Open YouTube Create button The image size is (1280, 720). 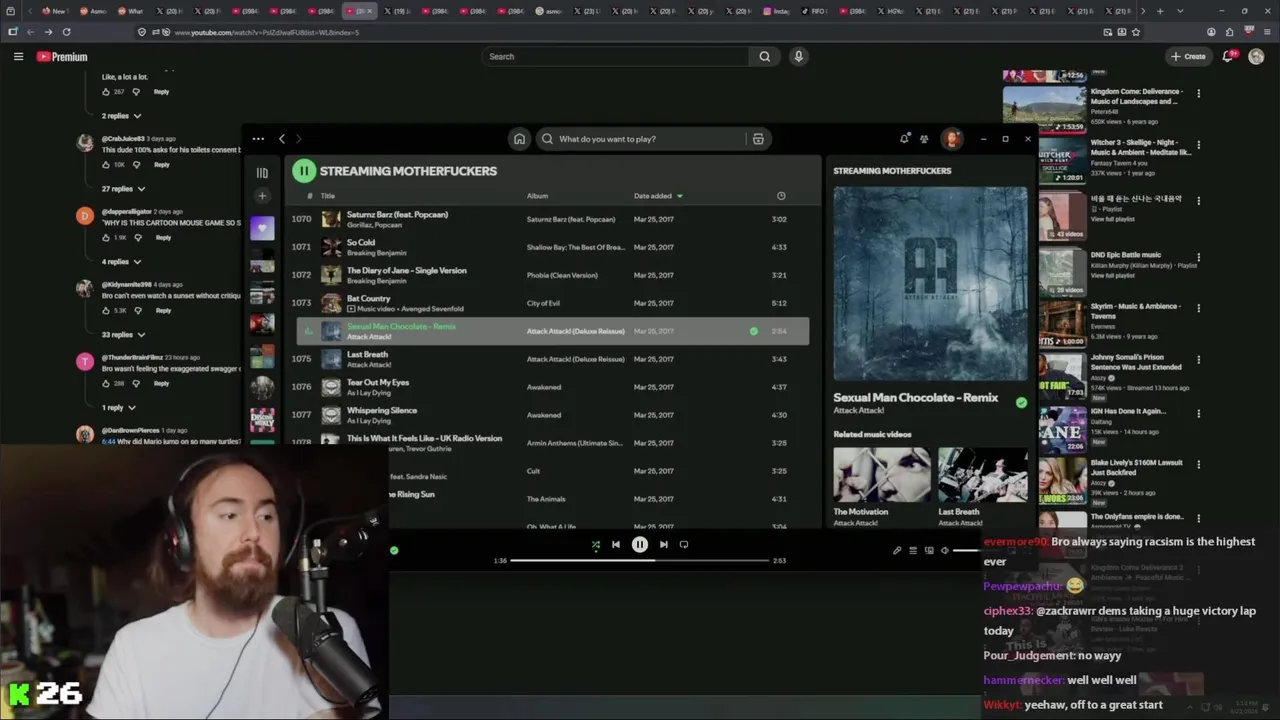pyautogui.click(x=1189, y=57)
